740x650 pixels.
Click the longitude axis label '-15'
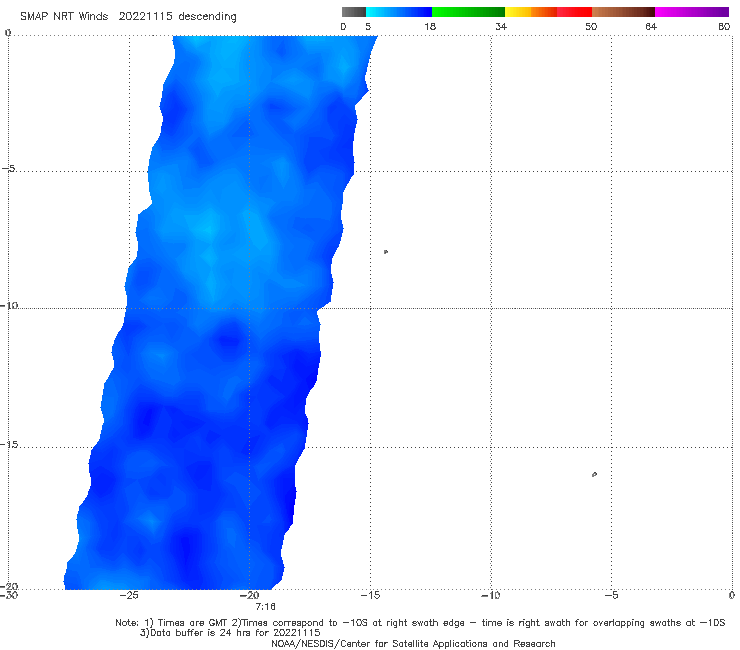point(370,595)
